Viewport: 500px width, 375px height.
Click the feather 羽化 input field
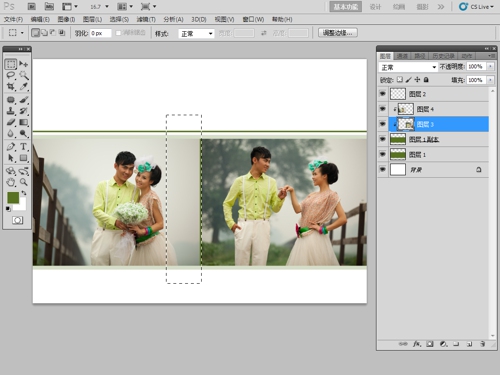[100, 33]
